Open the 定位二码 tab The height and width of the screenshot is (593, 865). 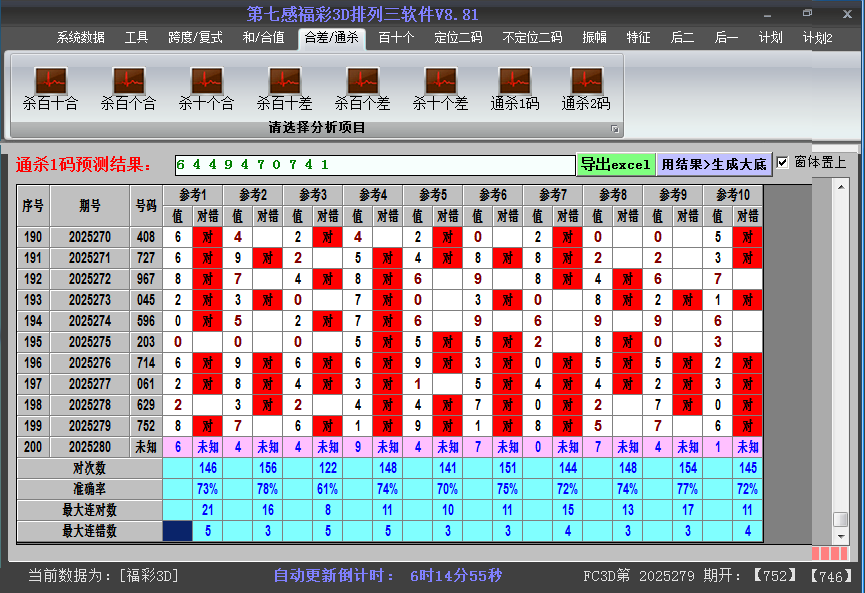[x=458, y=38]
